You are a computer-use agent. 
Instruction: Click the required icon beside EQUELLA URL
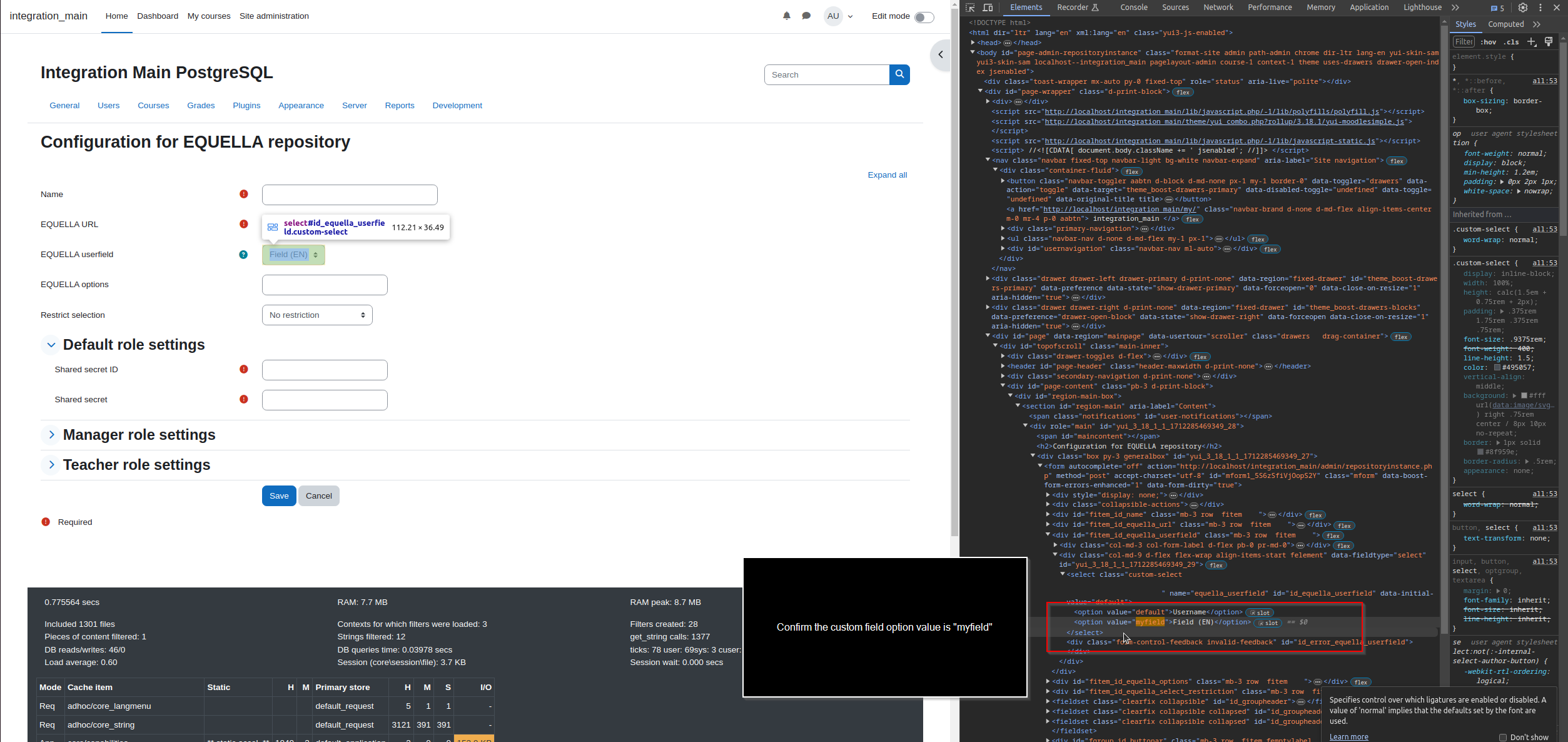244,225
